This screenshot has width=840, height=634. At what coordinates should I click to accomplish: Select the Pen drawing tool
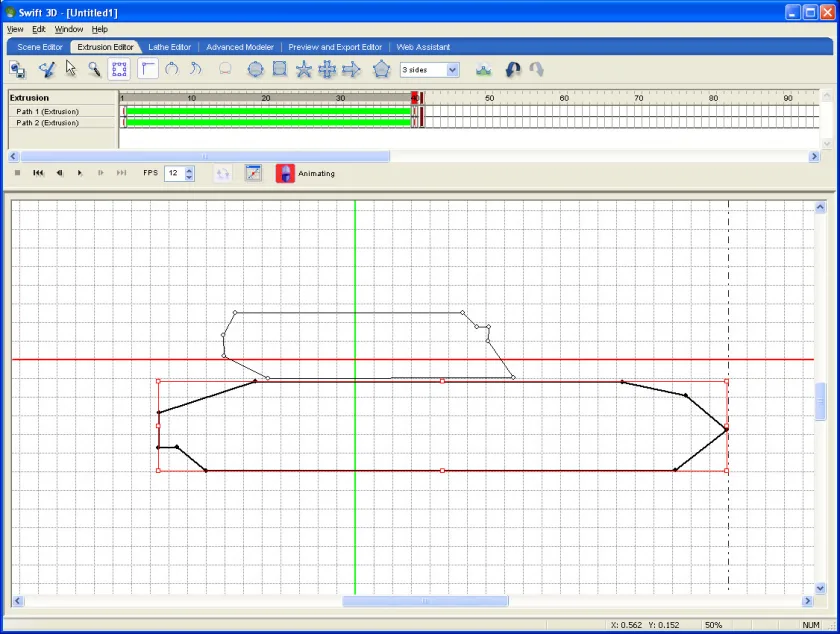47,70
